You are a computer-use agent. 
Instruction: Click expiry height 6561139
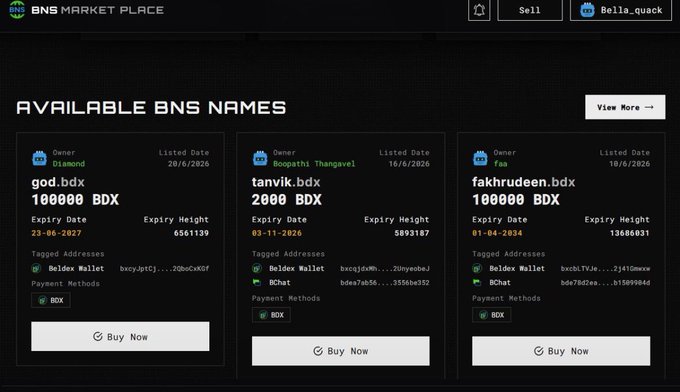[191, 233]
